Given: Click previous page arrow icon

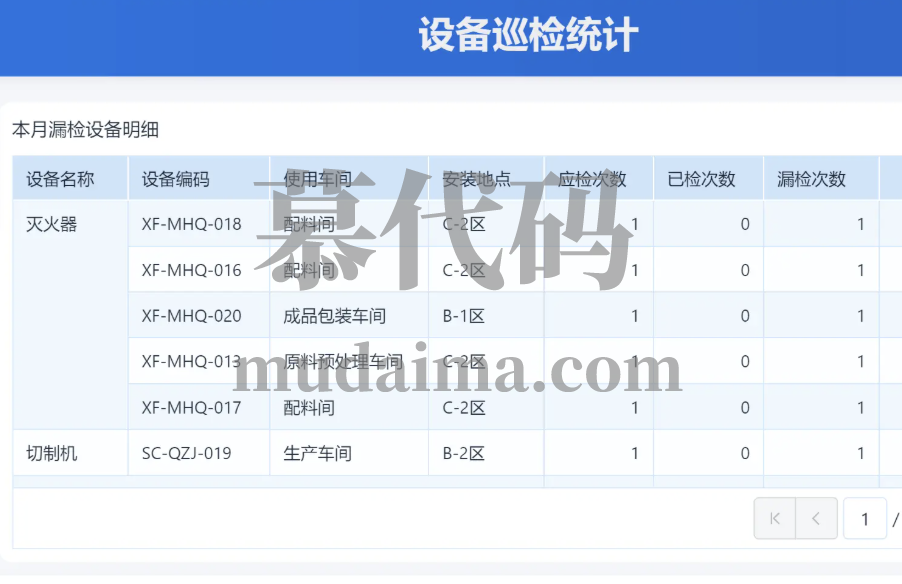Looking at the screenshot, I should pos(816,519).
